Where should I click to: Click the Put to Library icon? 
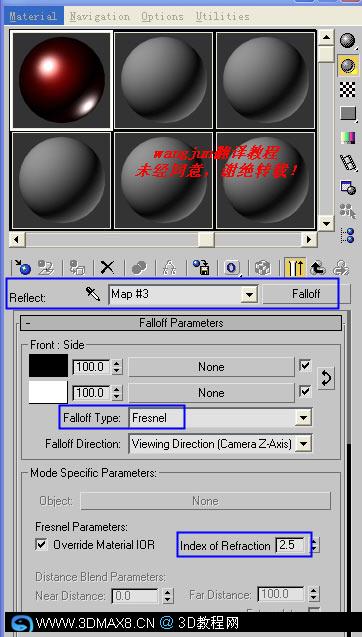click(201, 268)
